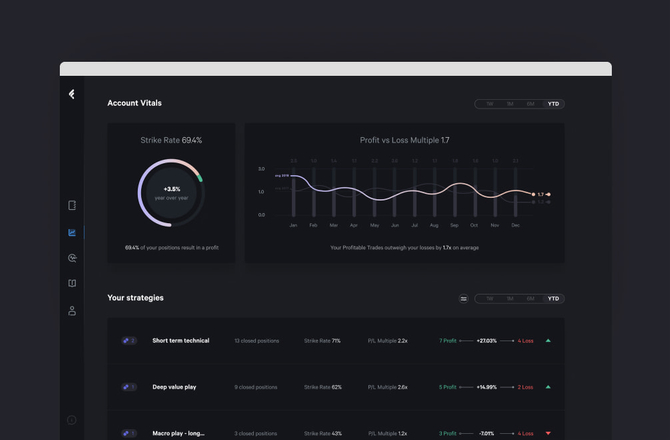This screenshot has width=670, height=440.
Task: Click the Strike Rate circular progress ring
Action: (x=172, y=191)
